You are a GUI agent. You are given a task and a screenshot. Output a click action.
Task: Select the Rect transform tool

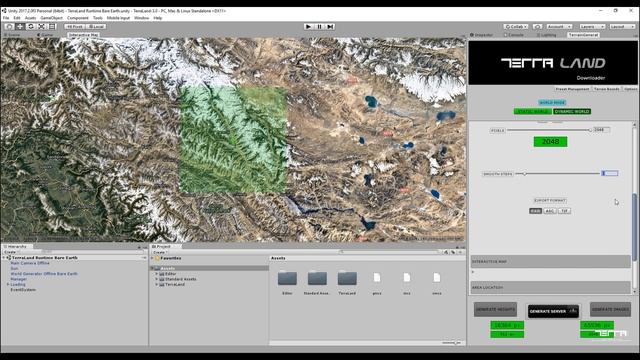coord(52,27)
